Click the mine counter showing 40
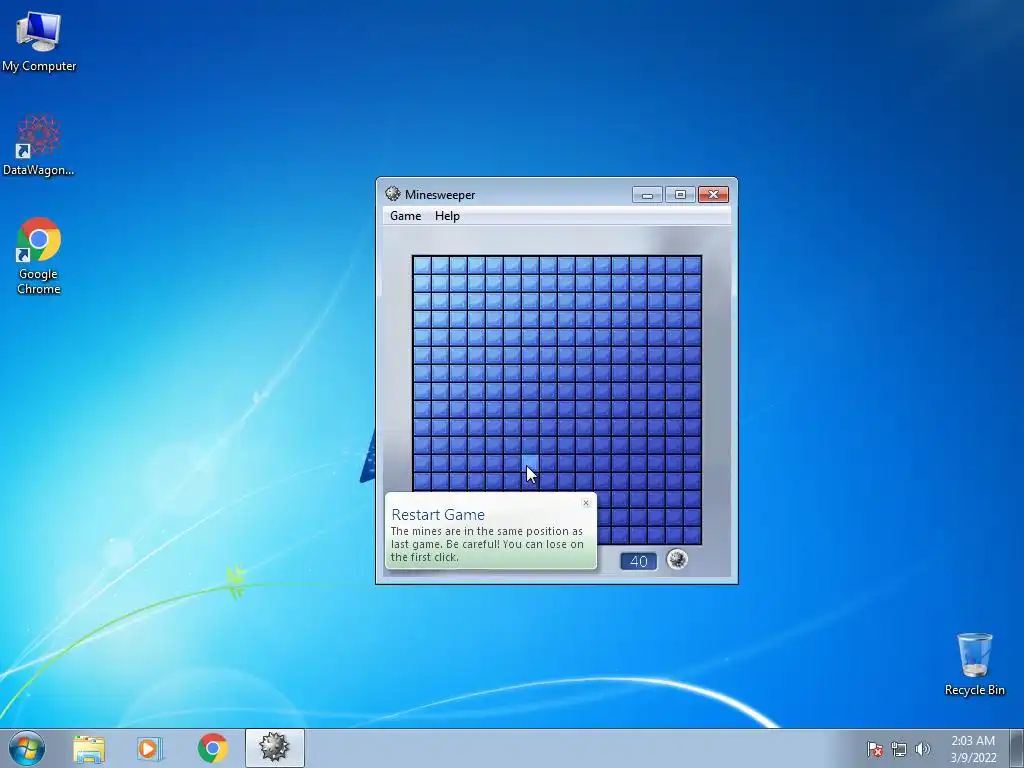Viewport: 1024px width, 768px height. (x=638, y=561)
